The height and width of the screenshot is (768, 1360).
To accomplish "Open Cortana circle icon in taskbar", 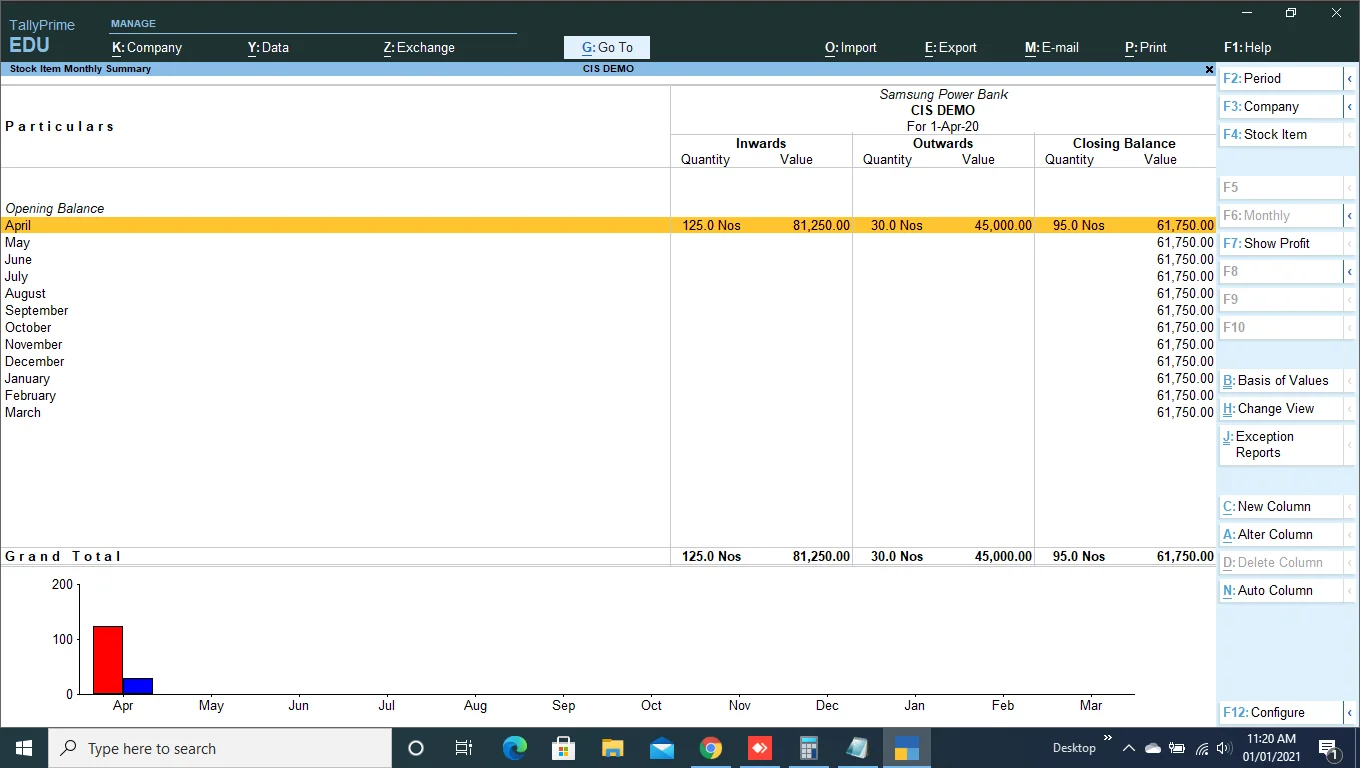I will click(x=416, y=748).
